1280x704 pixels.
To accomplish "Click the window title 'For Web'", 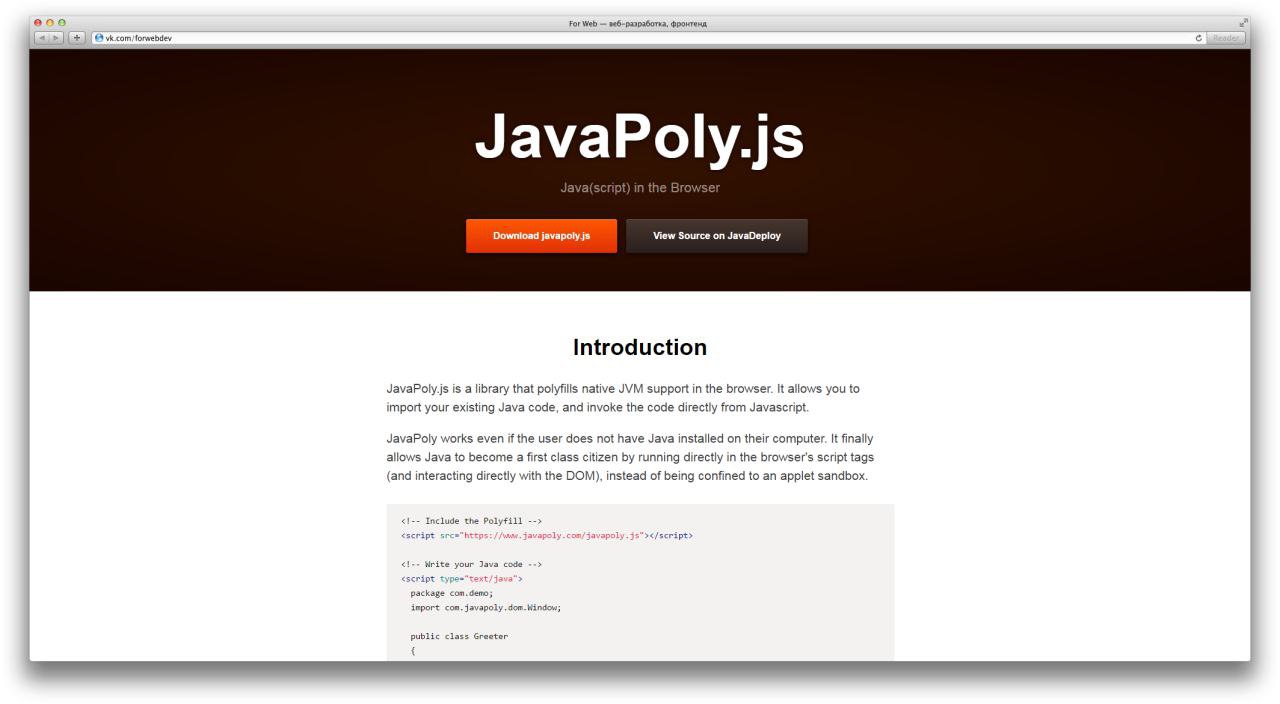I will (640, 23).
